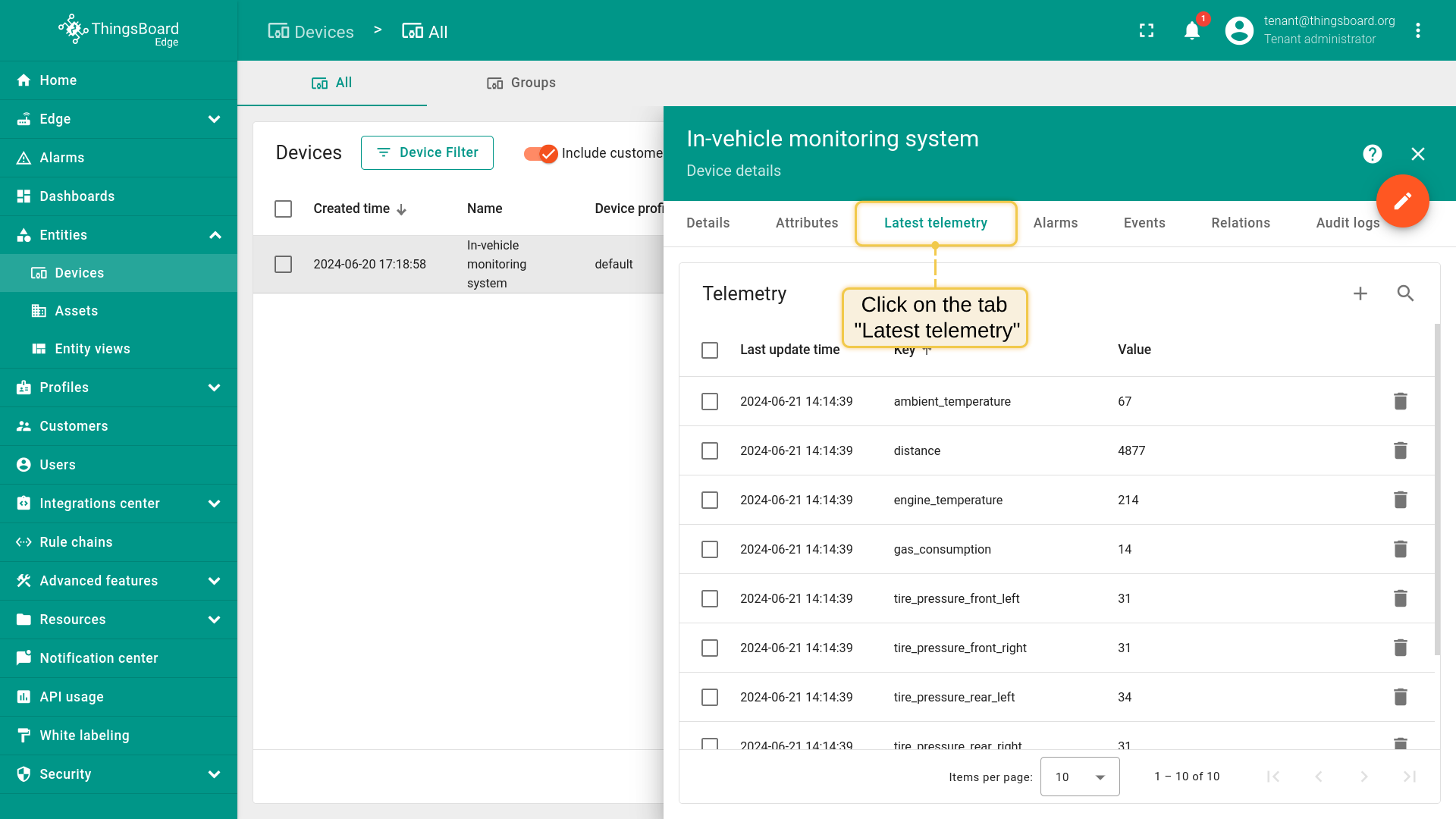Image resolution: width=1456 pixels, height=819 pixels.
Task: Switch to the Events tab
Action: pyautogui.click(x=1144, y=223)
